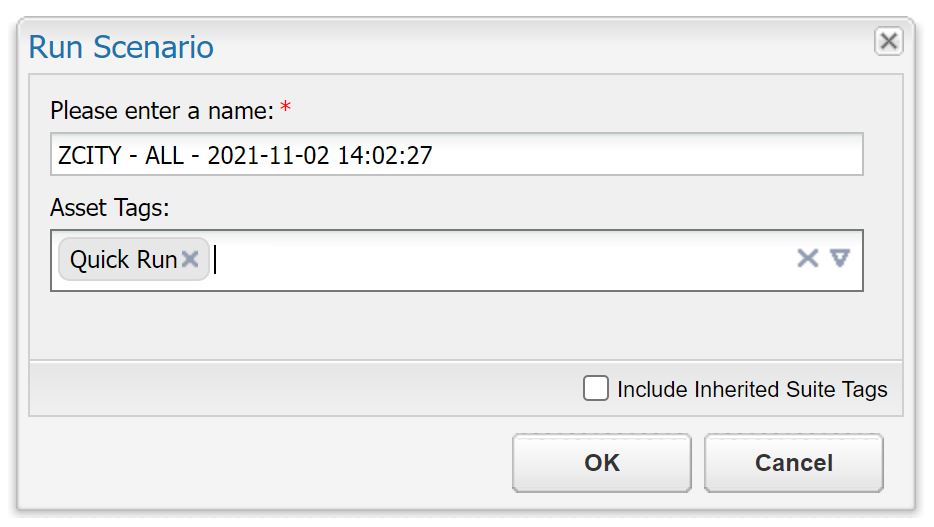
Task: Dismiss dialog using Cancel button
Action: tap(793, 463)
